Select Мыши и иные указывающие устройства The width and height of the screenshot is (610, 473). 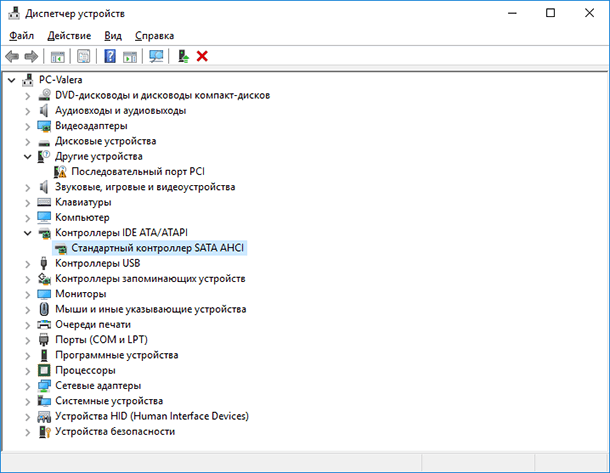[151, 309]
